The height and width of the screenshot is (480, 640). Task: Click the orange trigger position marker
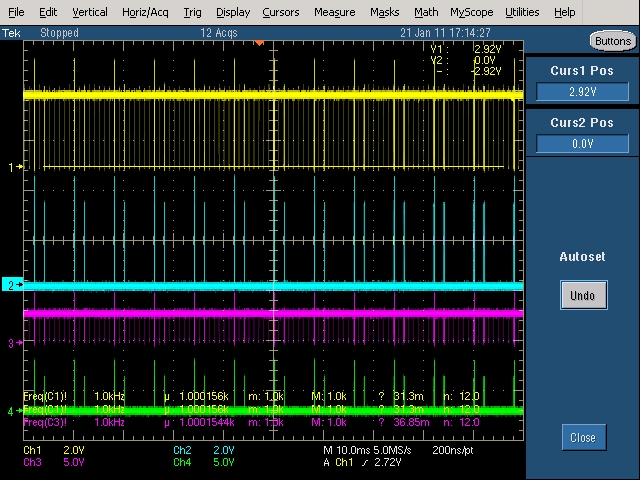259,42
